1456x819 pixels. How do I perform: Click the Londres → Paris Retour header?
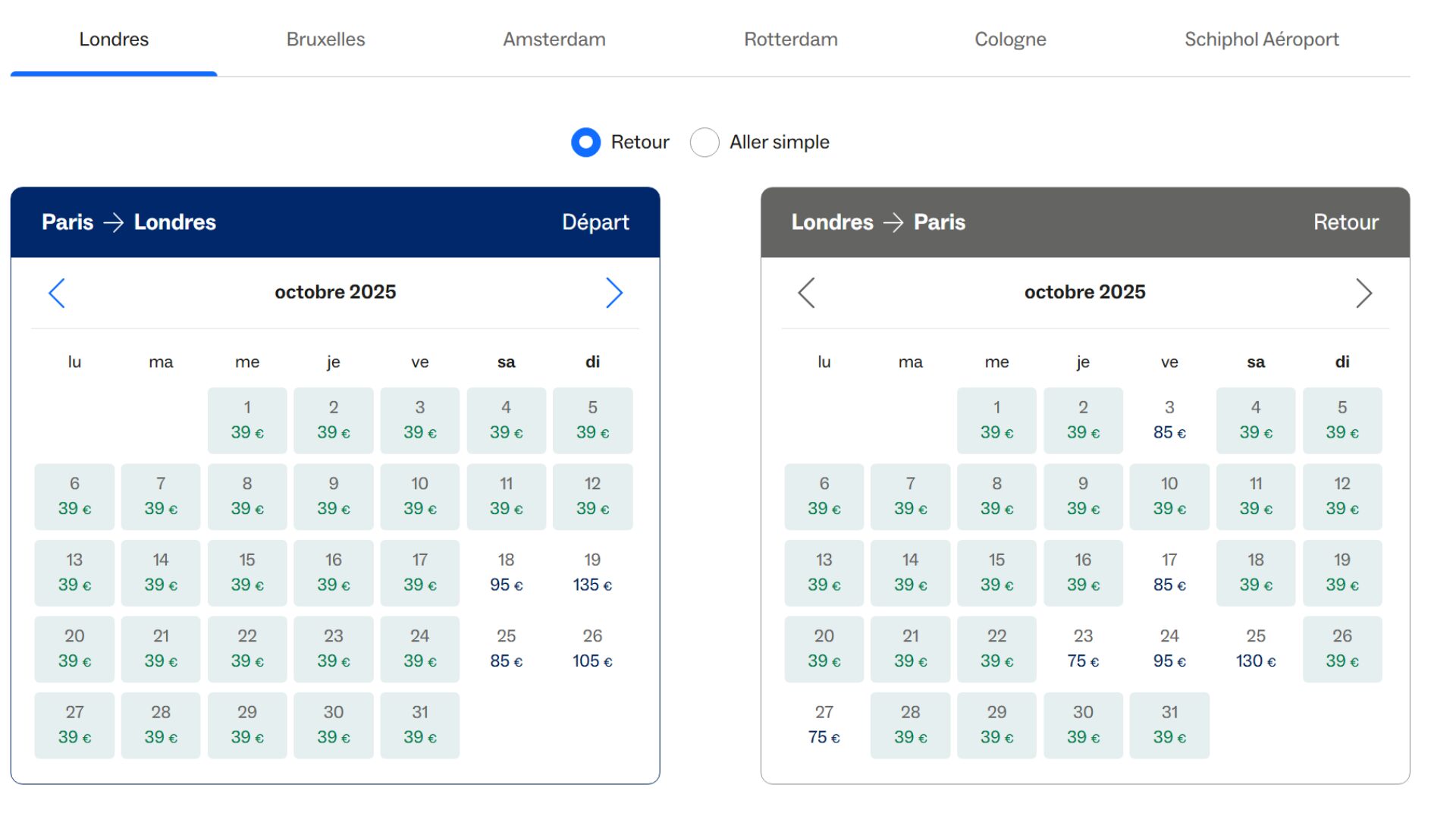[1085, 222]
